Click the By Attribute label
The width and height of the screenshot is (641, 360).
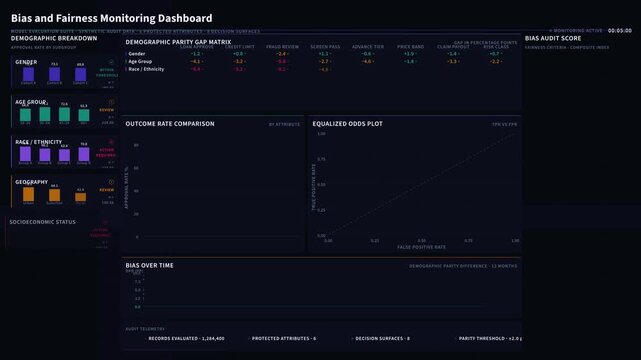[x=284, y=124]
